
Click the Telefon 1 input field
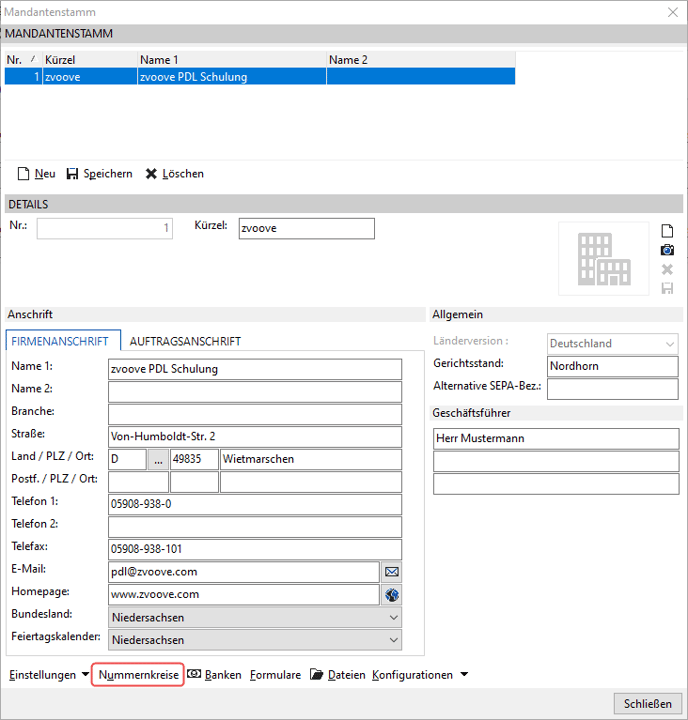click(x=255, y=504)
